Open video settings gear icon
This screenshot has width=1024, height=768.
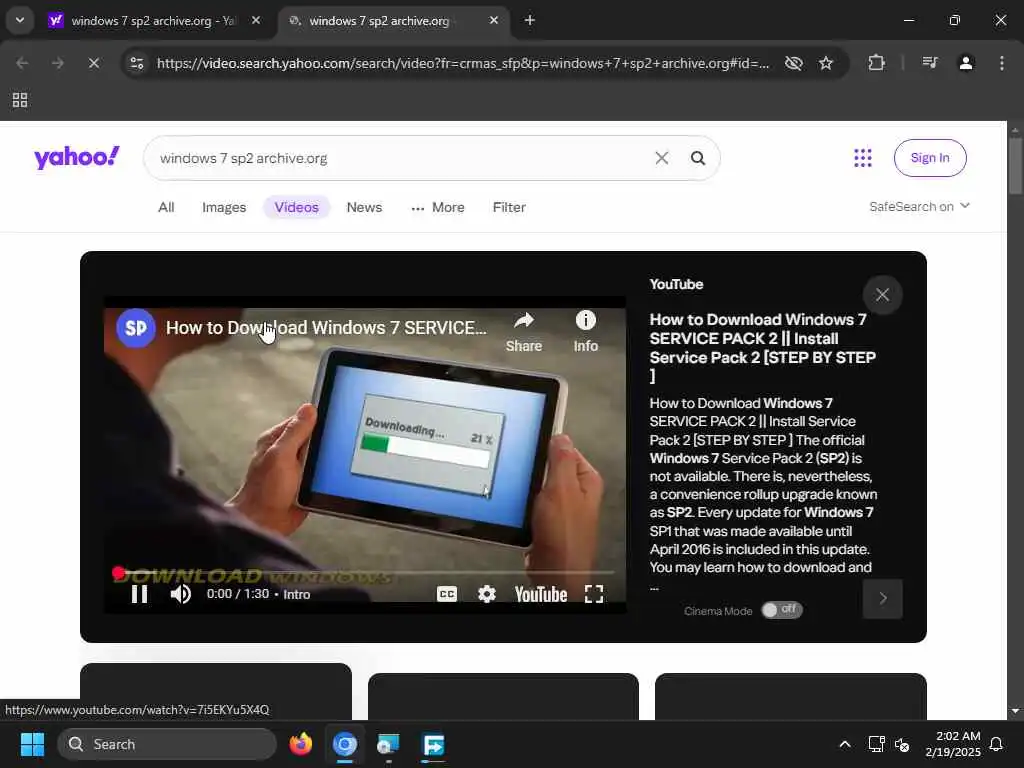click(x=487, y=594)
